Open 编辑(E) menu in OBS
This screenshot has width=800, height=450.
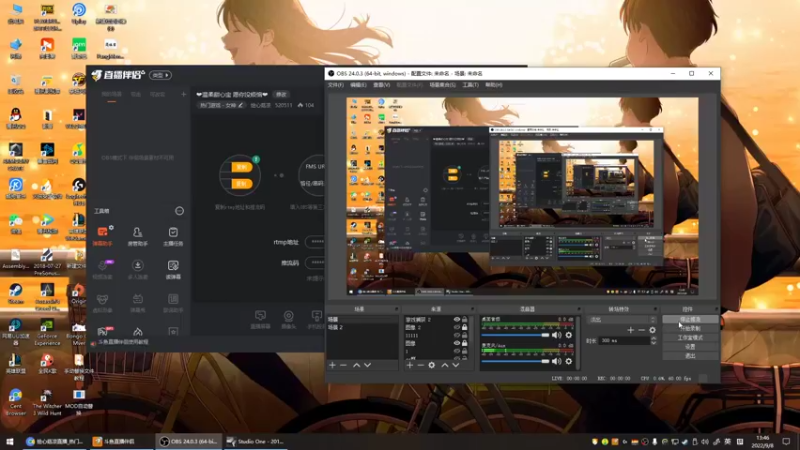358,85
